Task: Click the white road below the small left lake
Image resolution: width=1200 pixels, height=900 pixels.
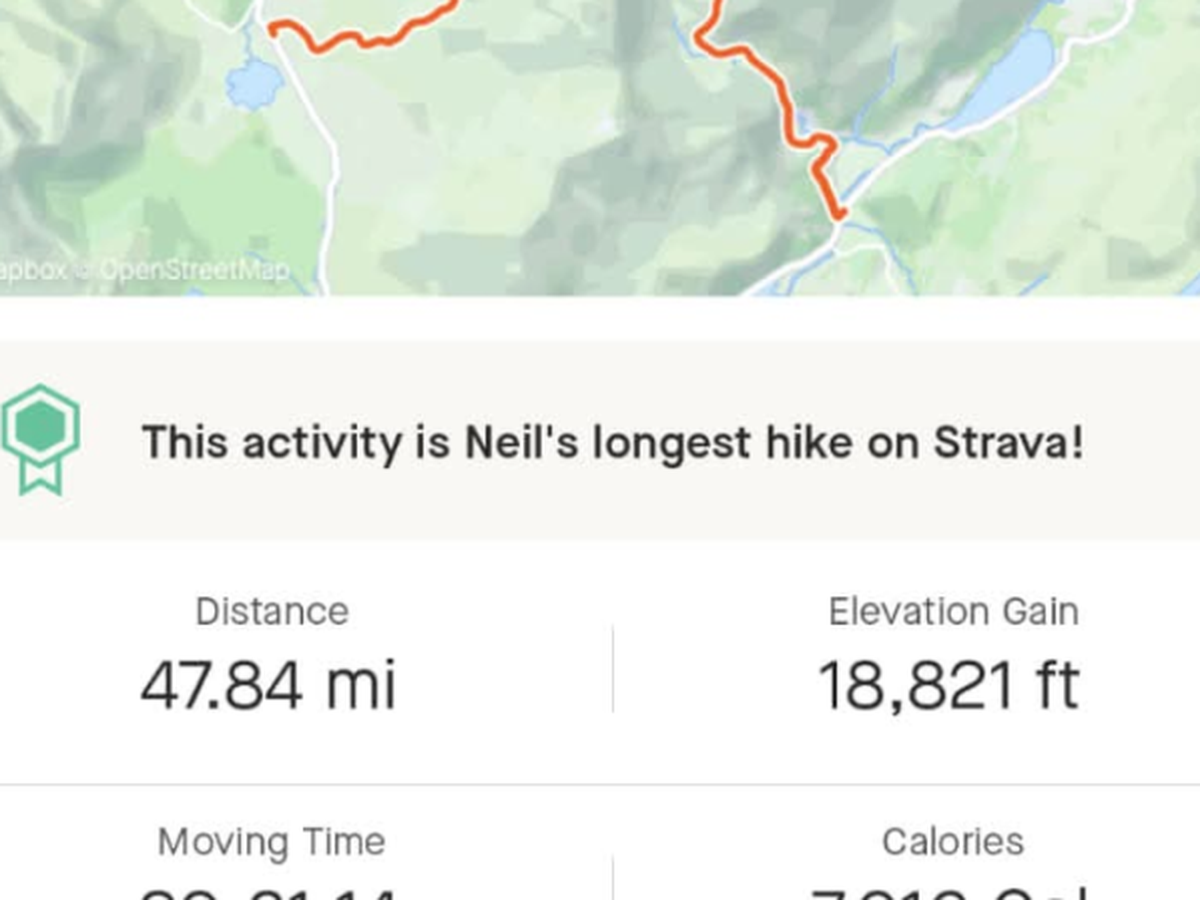Action: 322,150
